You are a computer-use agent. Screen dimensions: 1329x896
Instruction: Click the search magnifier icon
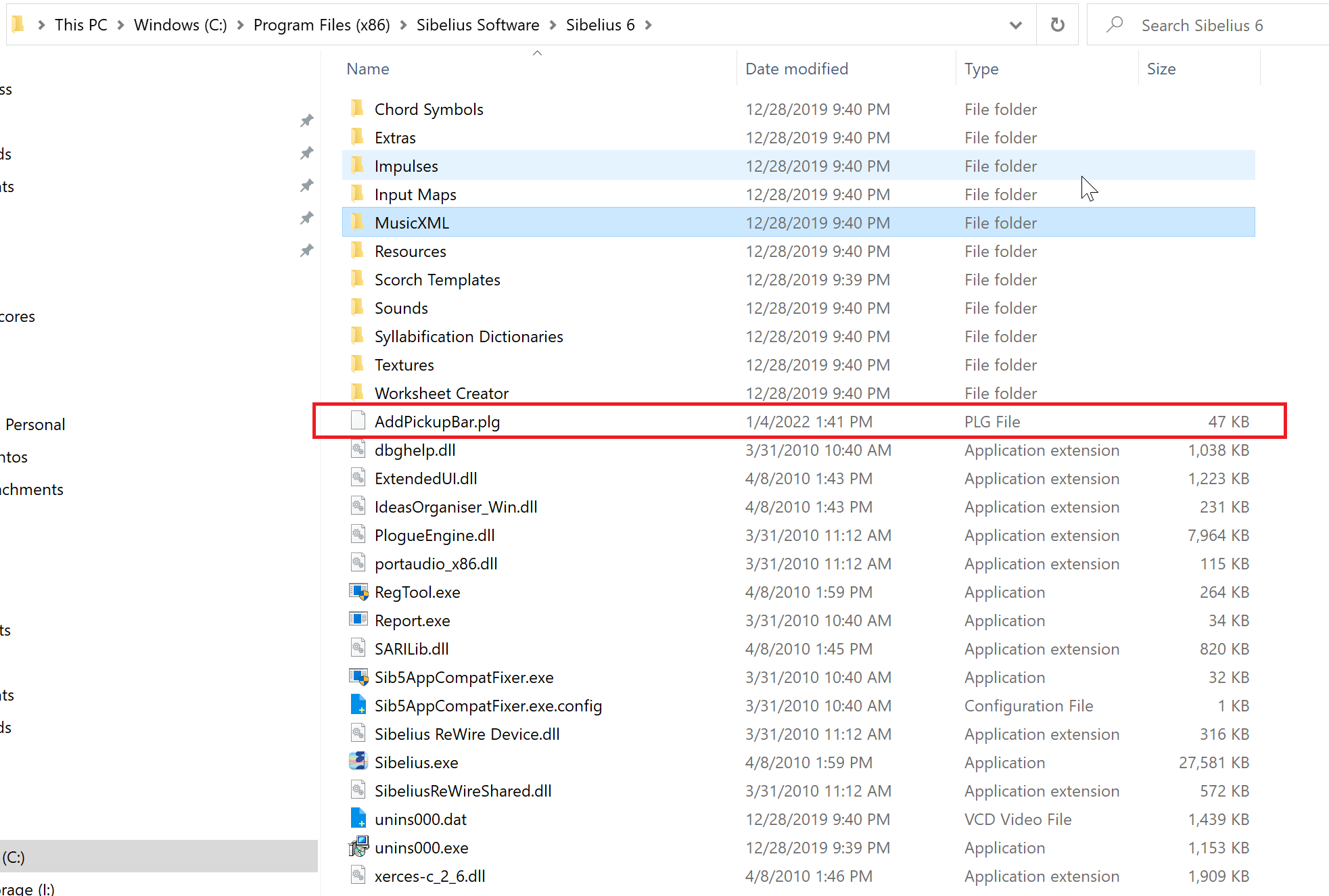coord(1115,25)
